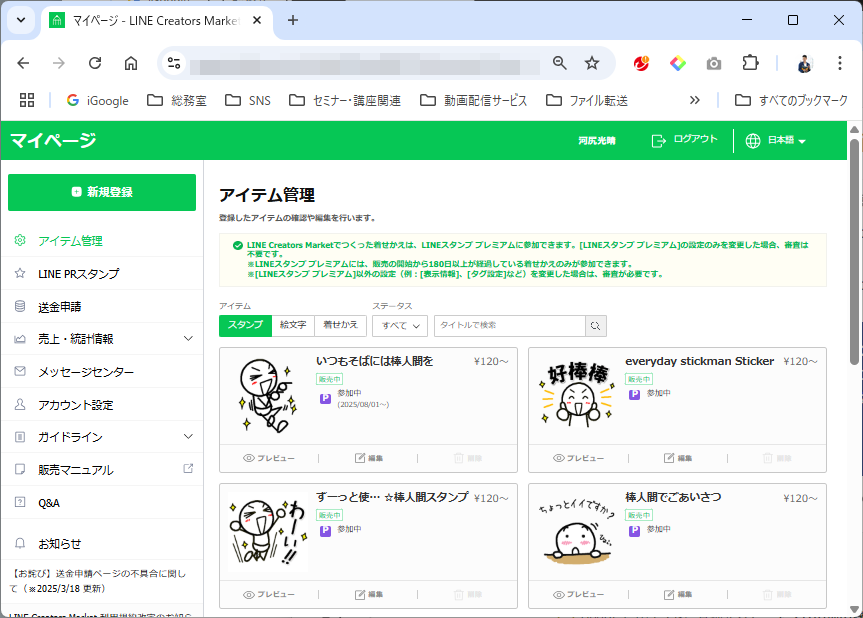Click the 河尻光晴 username in header

pyautogui.click(x=597, y=141)
